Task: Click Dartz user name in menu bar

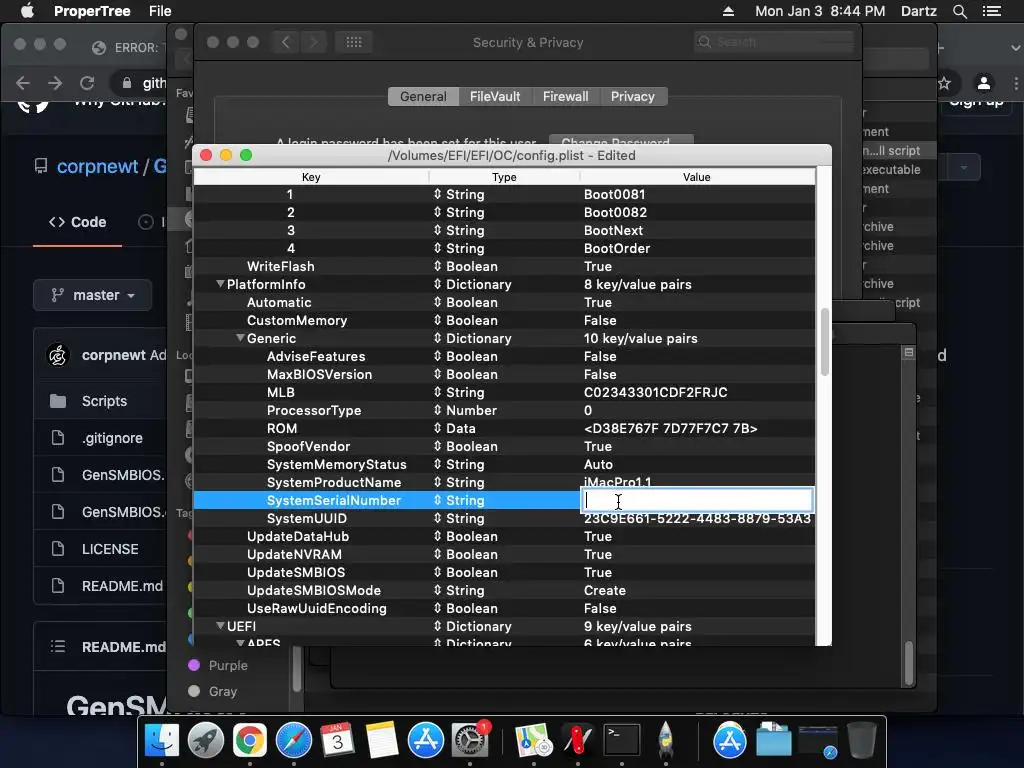Action: tap(918, 11)
